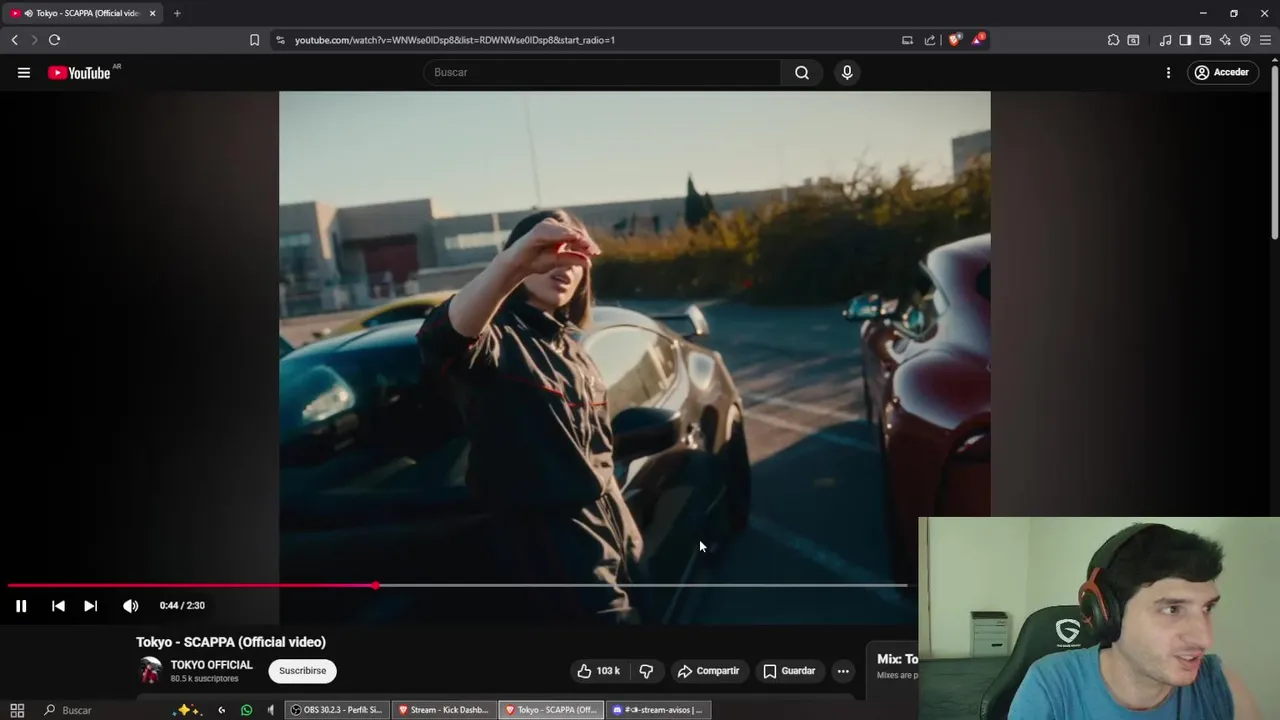Image resolution: width=1280 pixels, height=720 pixels.
Task: Skip to next video
Action: [x=90, y=605]
